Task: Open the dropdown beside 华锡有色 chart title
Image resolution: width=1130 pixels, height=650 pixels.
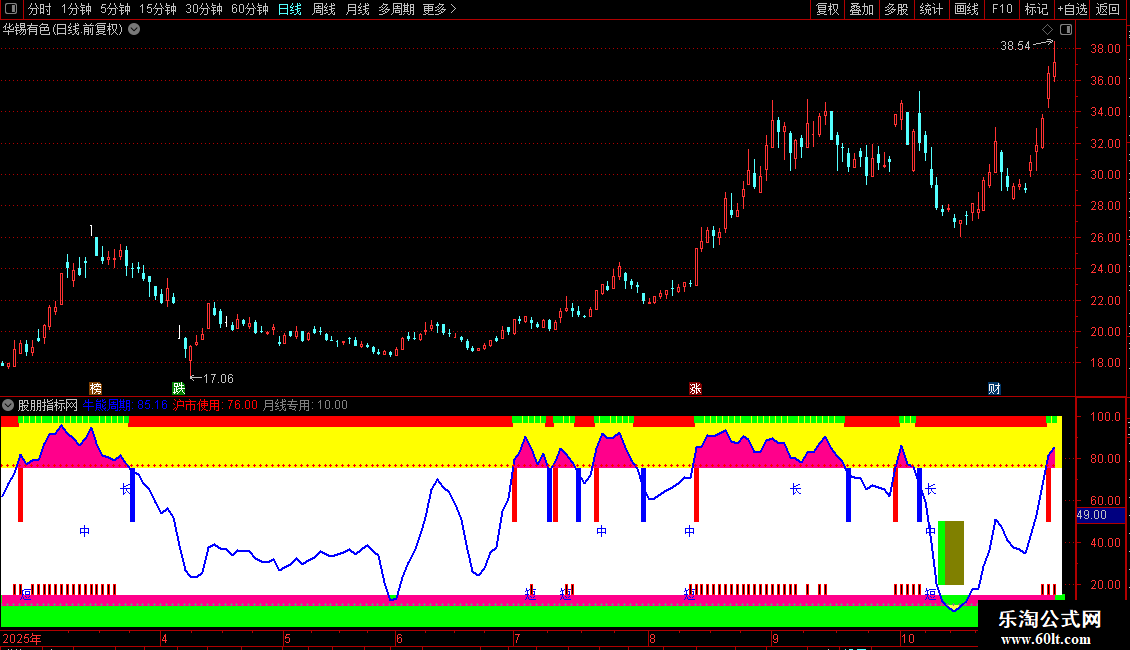Action: (x=134, y=30)
